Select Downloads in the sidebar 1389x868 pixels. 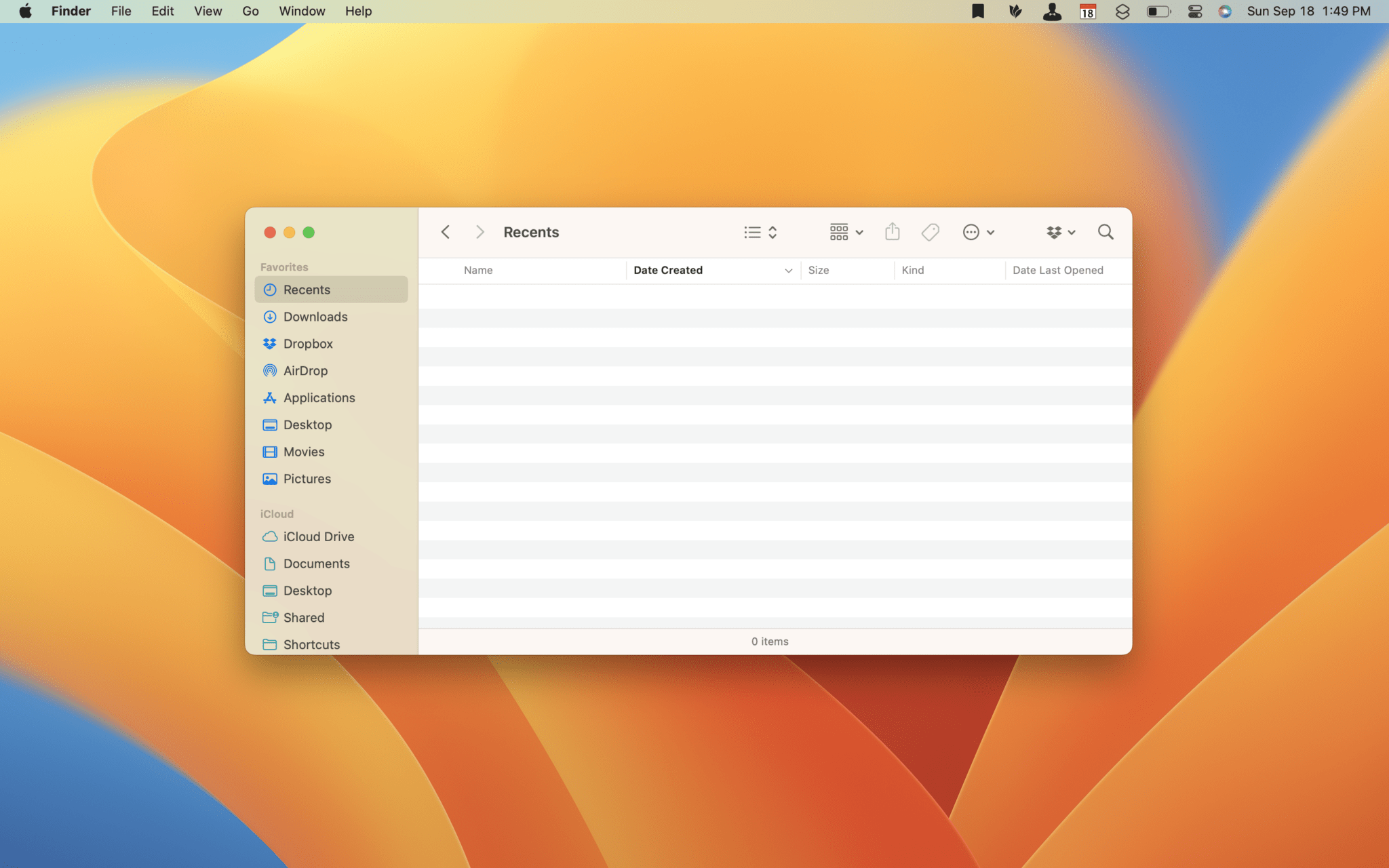(315, 317)
